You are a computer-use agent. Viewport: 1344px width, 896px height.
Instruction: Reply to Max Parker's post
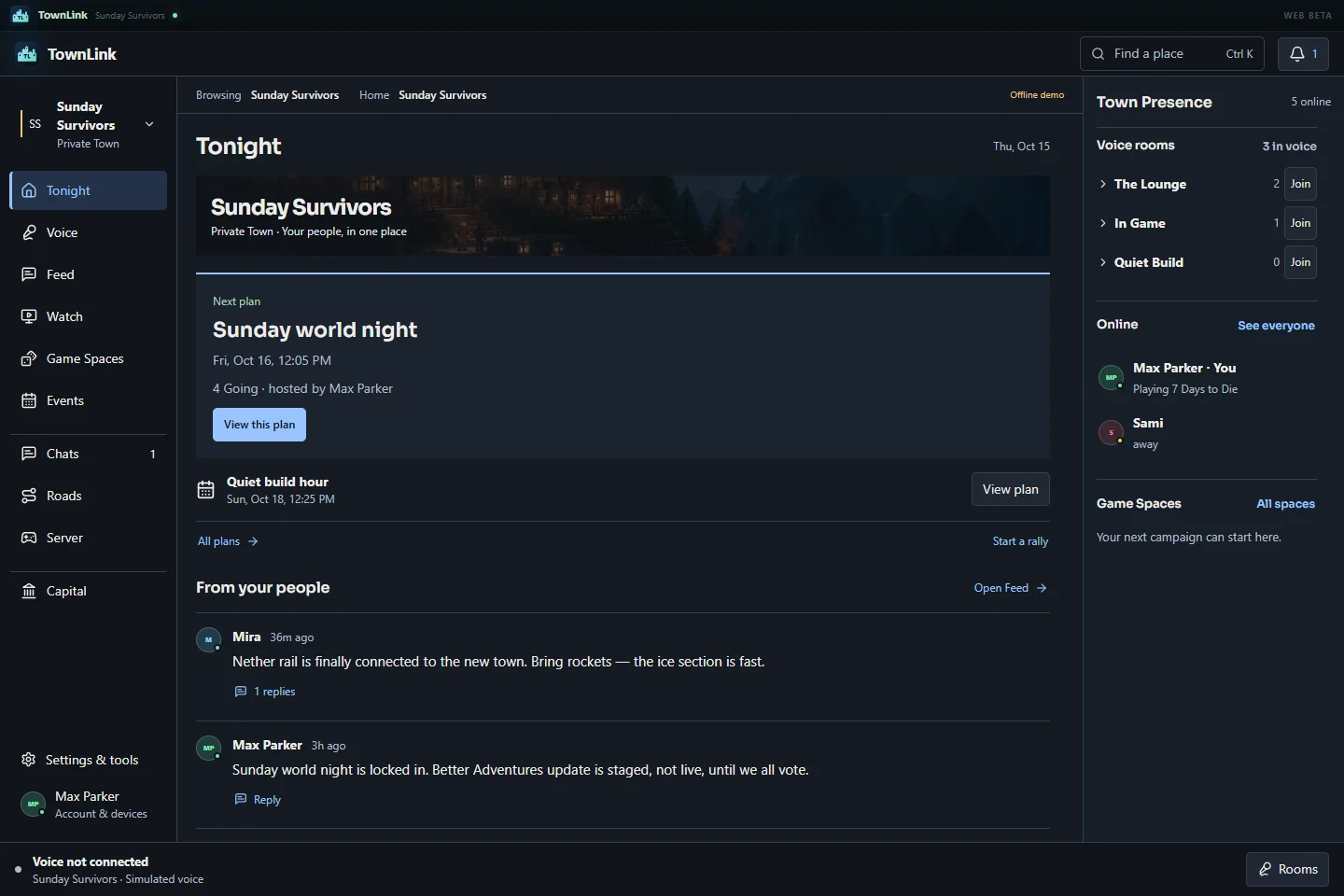258,800
